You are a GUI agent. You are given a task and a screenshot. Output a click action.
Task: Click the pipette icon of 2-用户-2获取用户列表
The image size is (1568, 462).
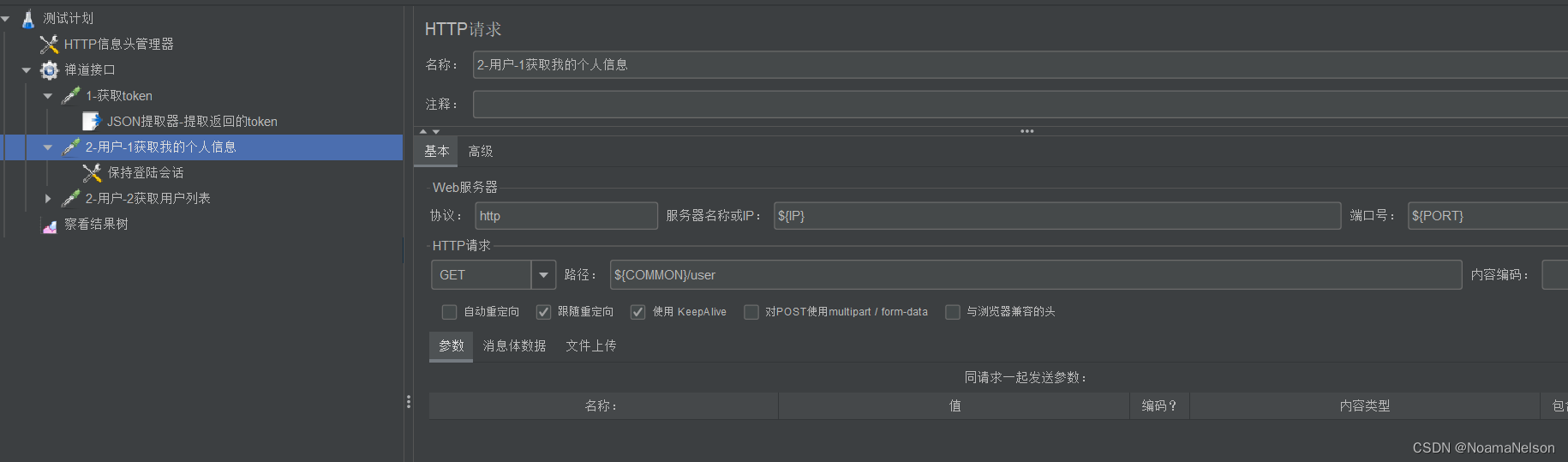(71, 198)
